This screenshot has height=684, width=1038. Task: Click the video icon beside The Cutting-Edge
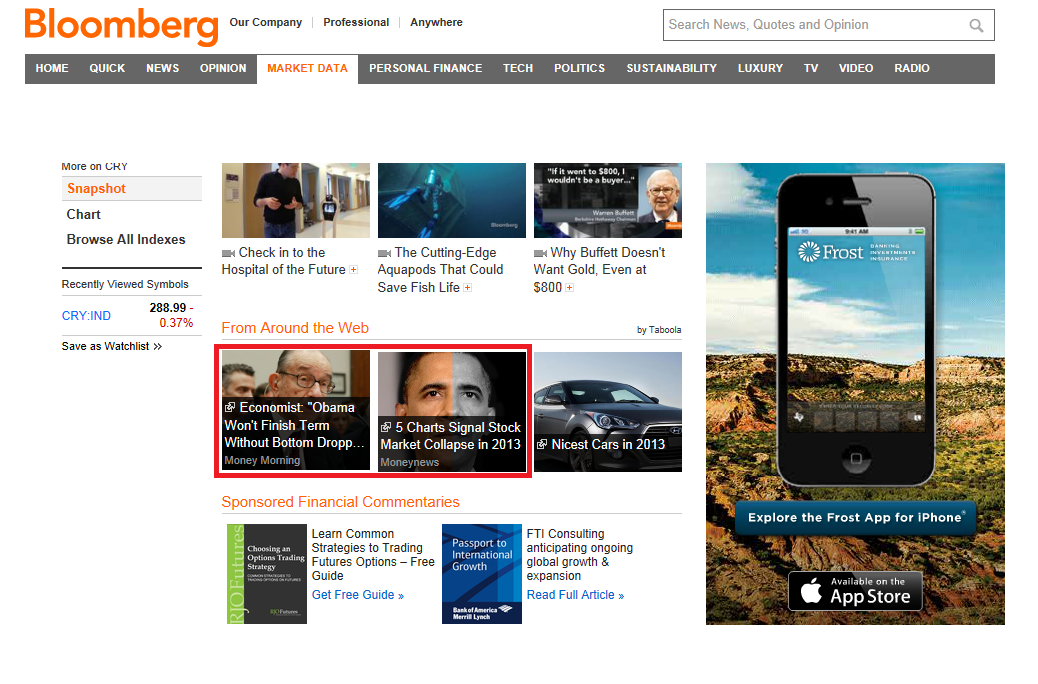[x=385, y=253]
